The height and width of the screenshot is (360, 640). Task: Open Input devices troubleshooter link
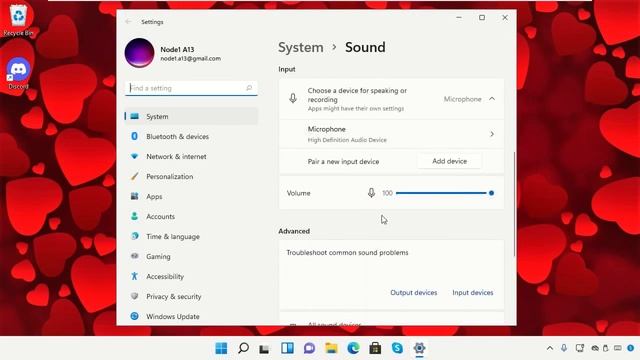point(473,293)
